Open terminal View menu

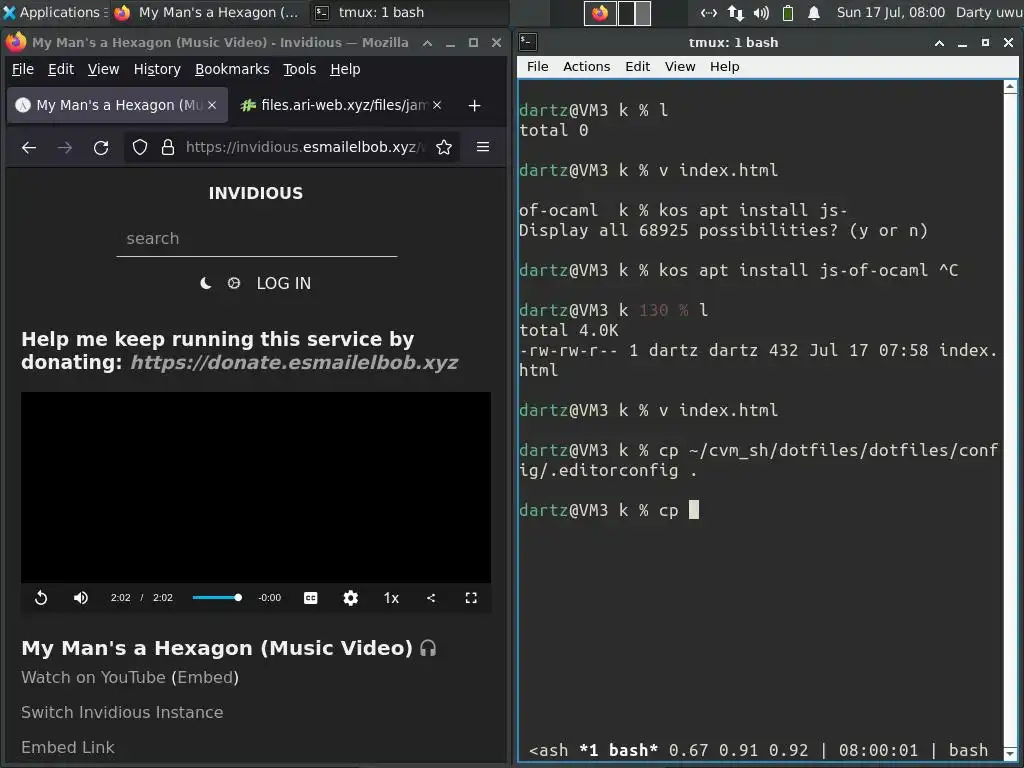click(x=680, y=67)
